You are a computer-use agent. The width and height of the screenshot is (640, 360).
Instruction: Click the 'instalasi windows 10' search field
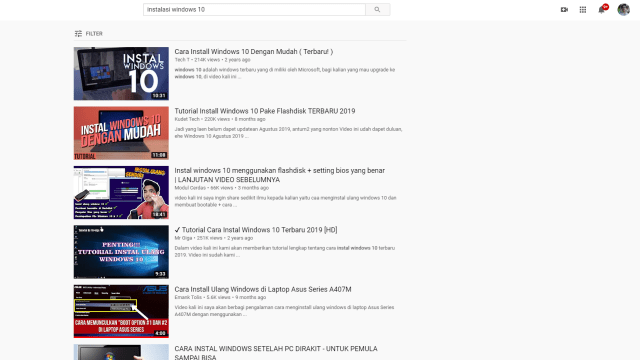click(254, 9)
